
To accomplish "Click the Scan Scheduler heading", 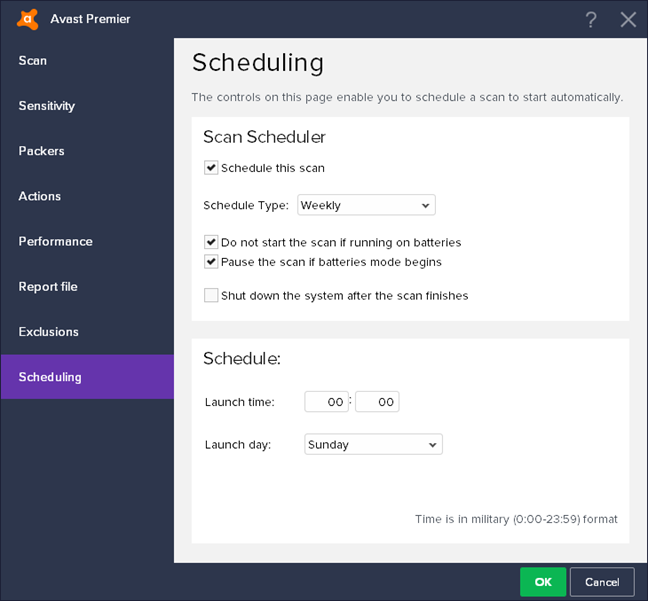I will [x=264, y=137].
